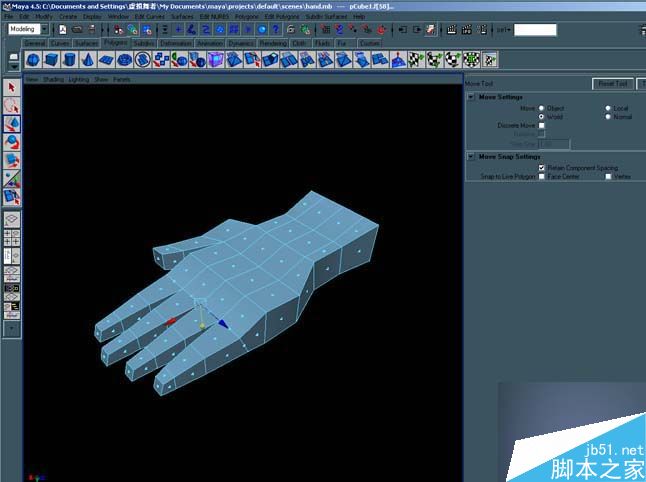Select the Normal move radio option
Viewport: 646px width, 482px height.
(x=608, y=117)
